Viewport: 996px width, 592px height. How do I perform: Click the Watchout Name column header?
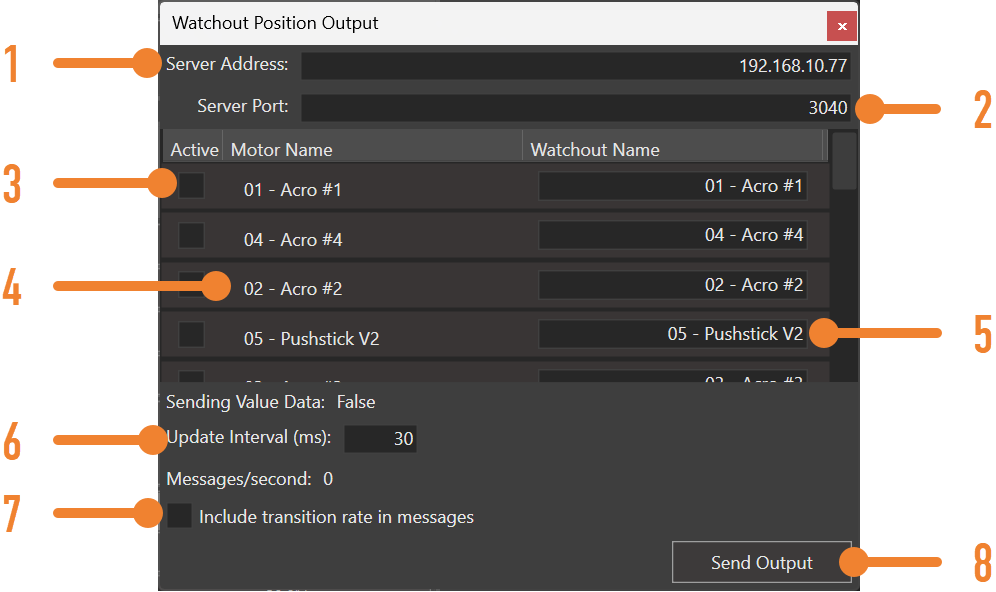595,149
